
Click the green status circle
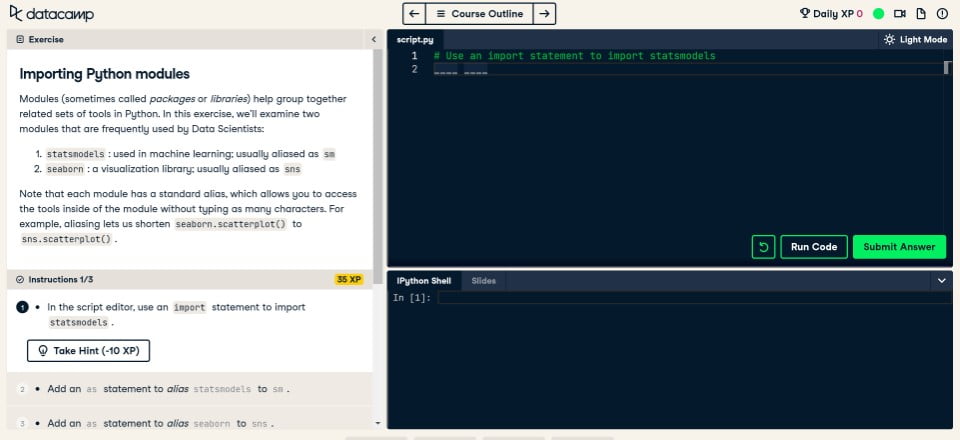click(878, 13)
